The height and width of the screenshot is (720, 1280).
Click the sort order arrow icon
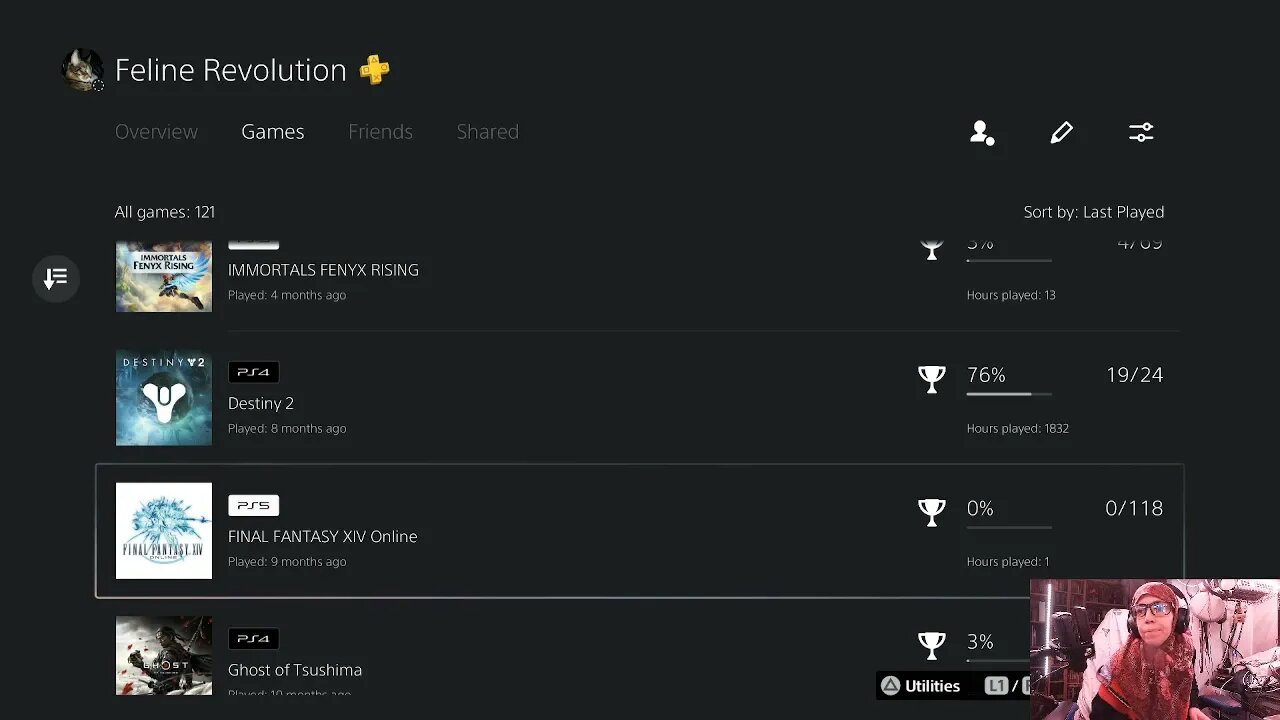[56, 278]
